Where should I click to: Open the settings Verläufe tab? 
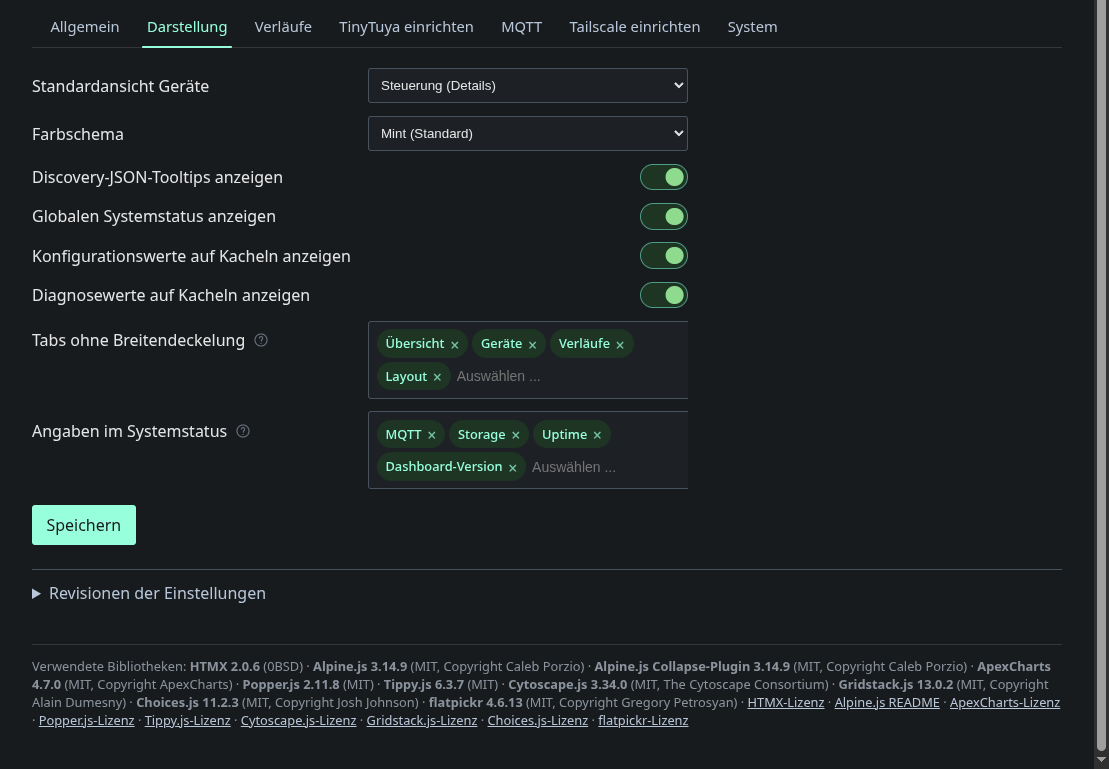click(x=283, y=27)
